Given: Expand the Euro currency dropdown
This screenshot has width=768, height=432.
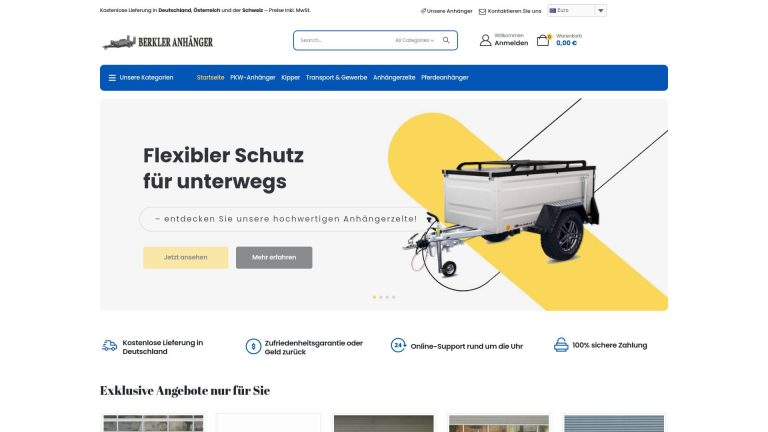Looking at the screenshot, I should coord(576,11).
